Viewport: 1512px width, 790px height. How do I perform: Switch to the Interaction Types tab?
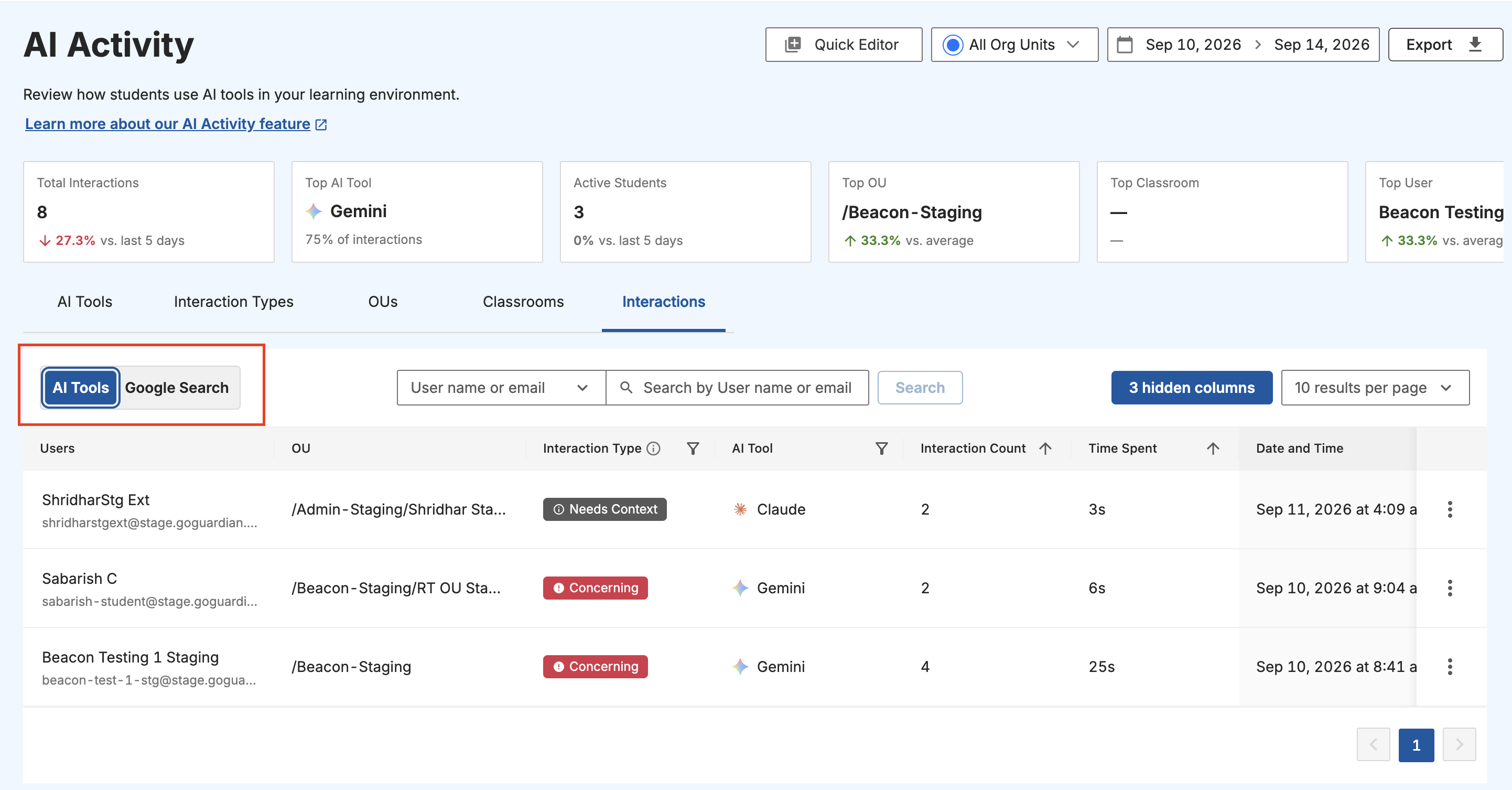[234, 302]
